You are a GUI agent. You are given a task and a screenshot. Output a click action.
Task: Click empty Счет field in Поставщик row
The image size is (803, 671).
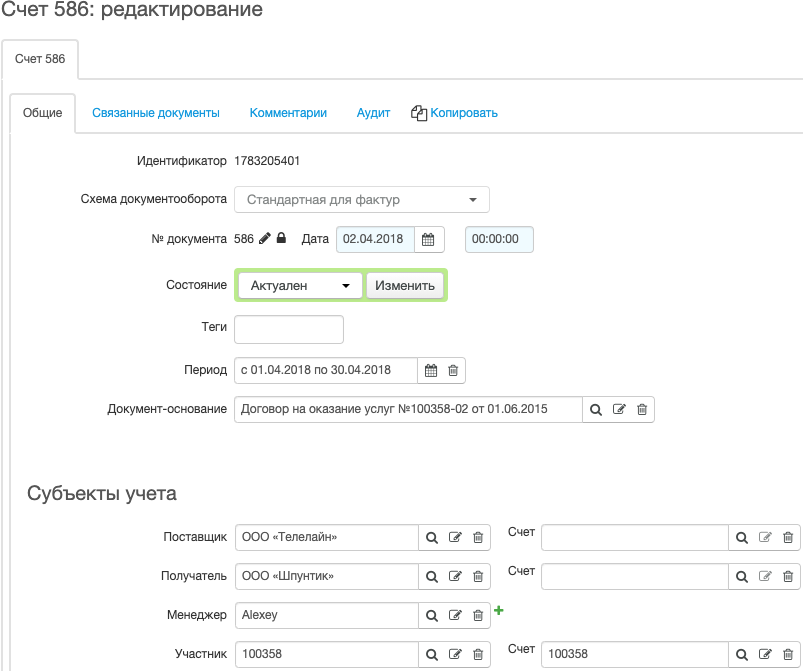click(635, 537)
